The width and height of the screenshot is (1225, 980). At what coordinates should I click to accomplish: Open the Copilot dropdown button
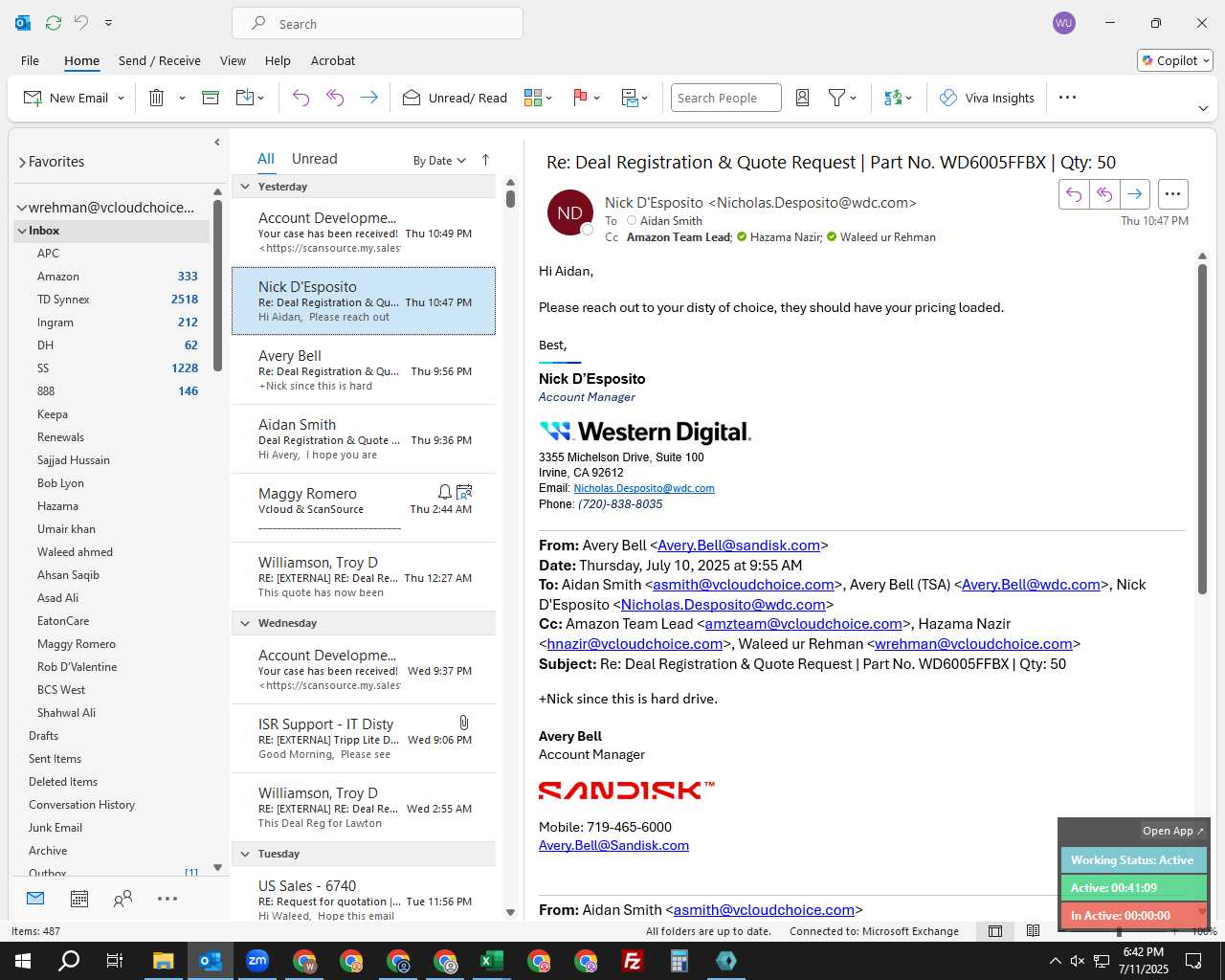click(x=1175, y=60)
